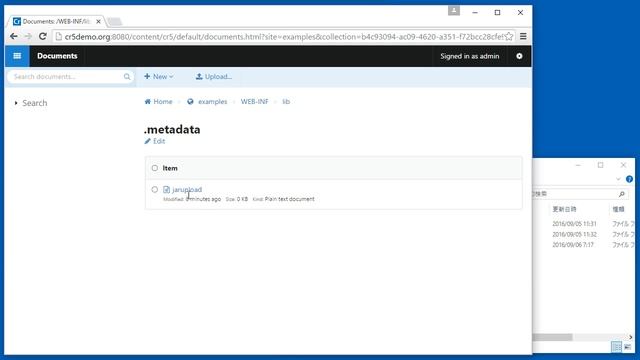Go to Home in the breadcrumb

[x=158, y=102]
